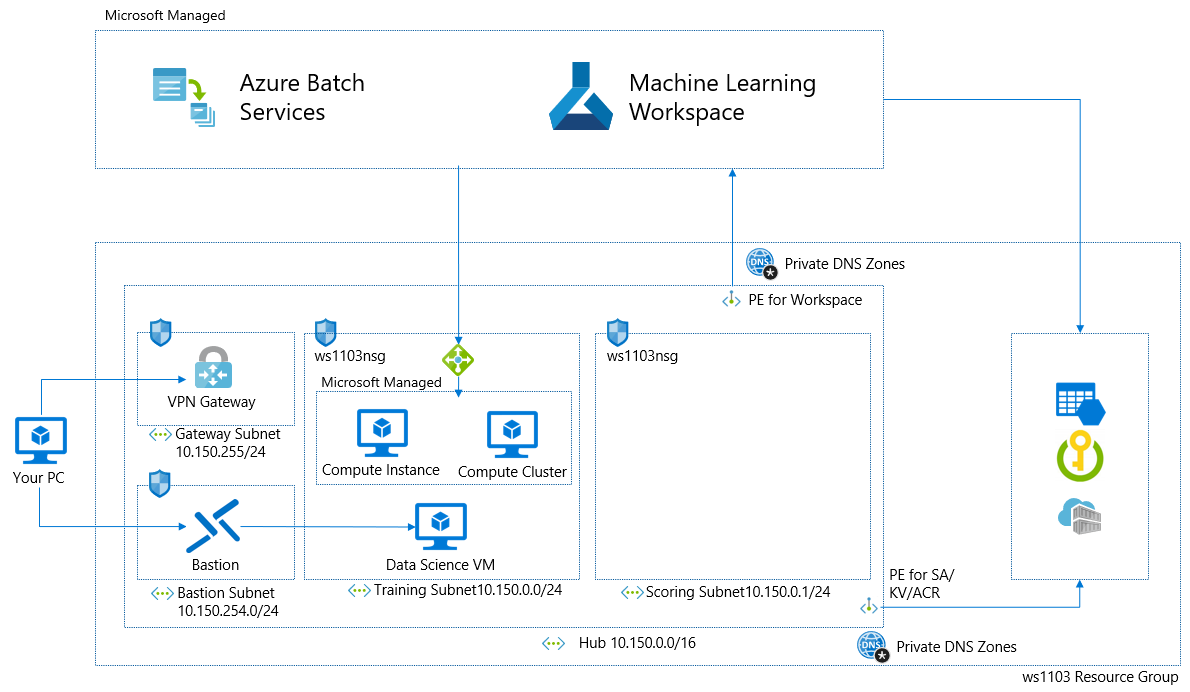Click the 'Scoring Subnet10.150.0.1/24' text
This screenshot has height=692, width=1190.
(738, 593)
